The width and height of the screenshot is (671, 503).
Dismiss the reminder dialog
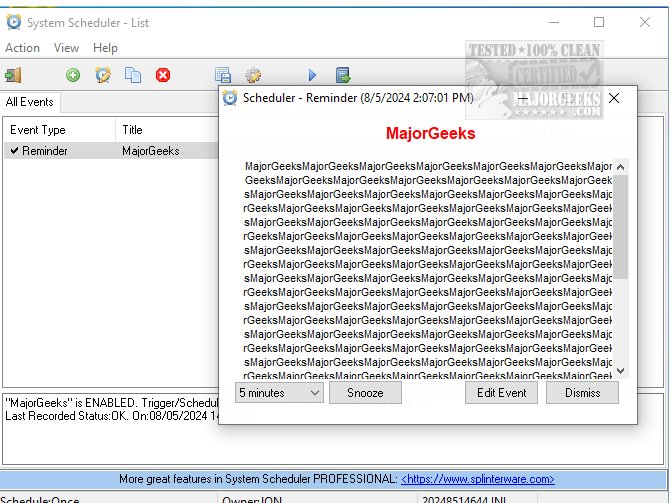point(582,393)
